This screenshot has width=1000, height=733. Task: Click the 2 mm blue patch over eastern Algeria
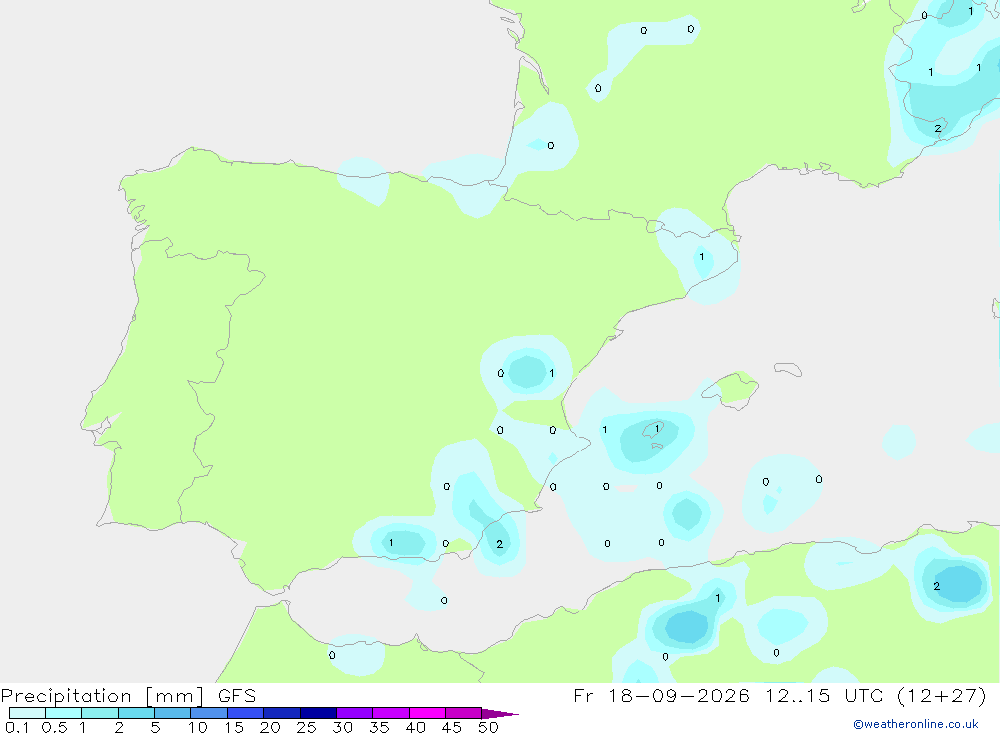955,583
